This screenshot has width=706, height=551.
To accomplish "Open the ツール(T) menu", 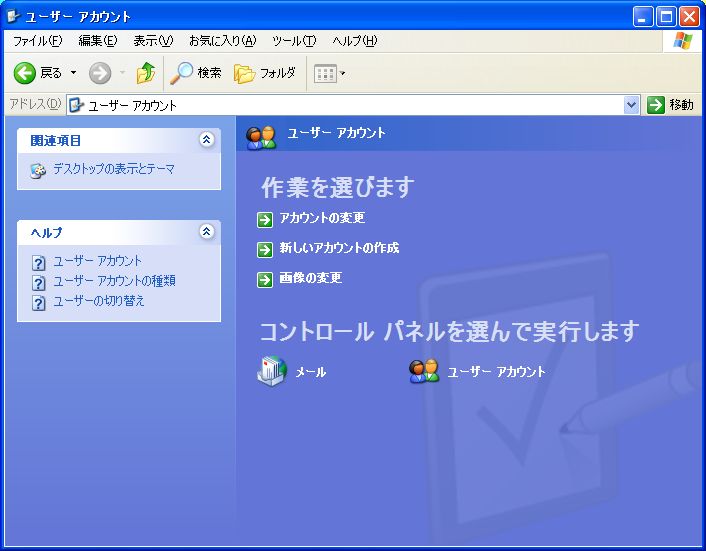I will coord(294,41).
